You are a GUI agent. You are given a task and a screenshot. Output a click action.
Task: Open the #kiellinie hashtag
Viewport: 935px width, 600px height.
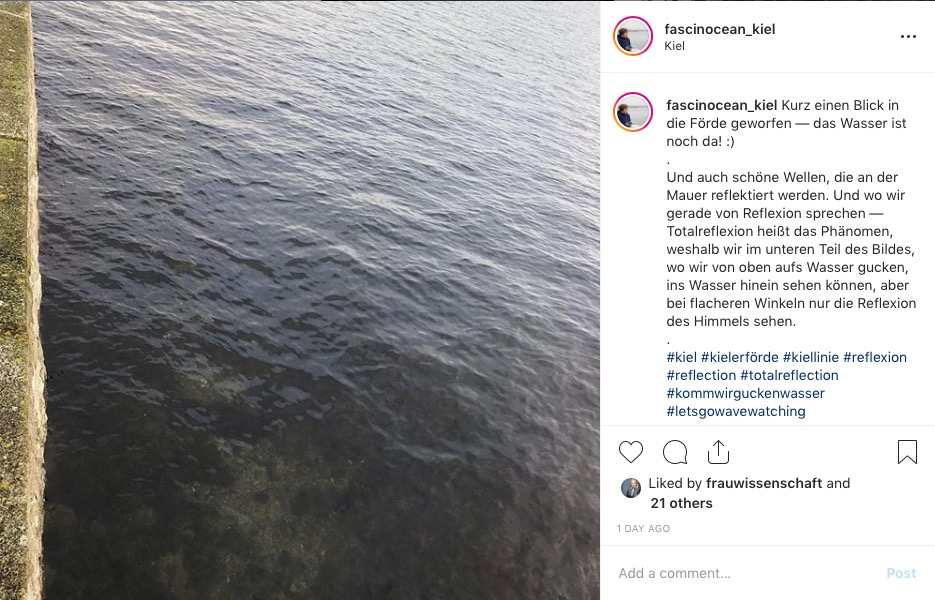coord(810,357)
